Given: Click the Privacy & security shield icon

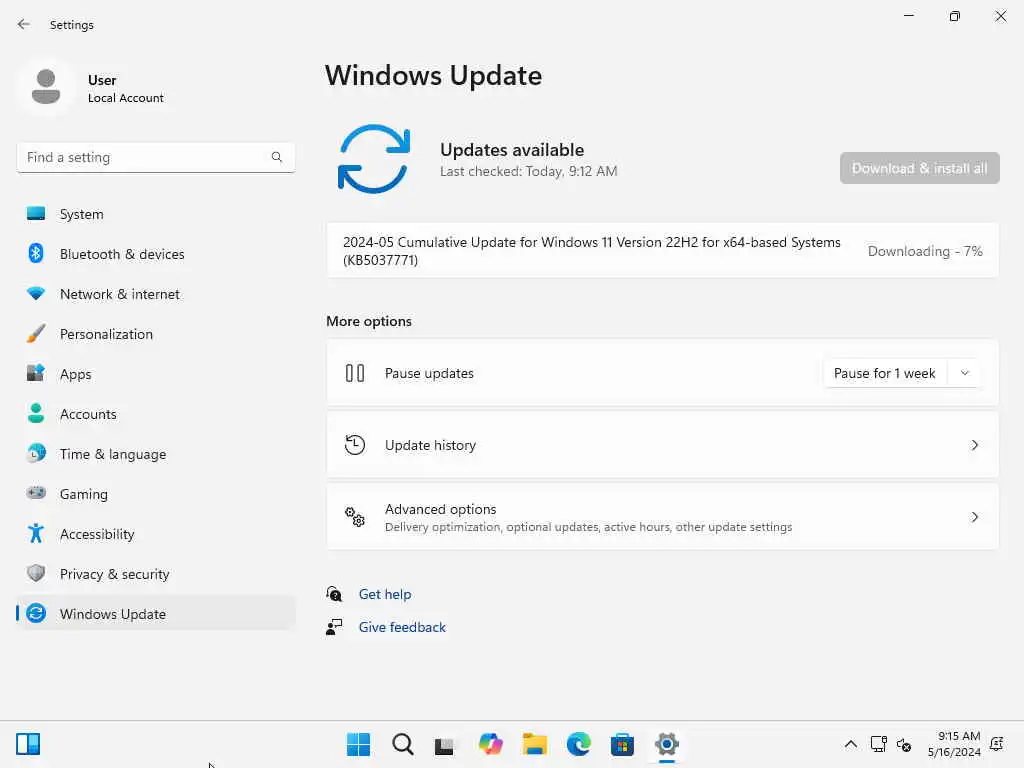Looking at the screenshot, I should 36,573.
